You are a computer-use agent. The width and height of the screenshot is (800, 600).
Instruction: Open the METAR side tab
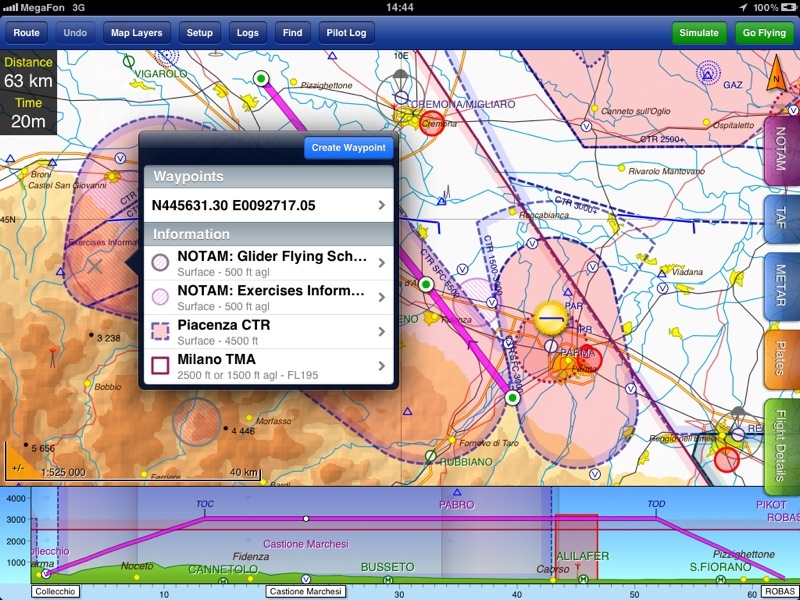pyautogui.click(x=781, y=290)
